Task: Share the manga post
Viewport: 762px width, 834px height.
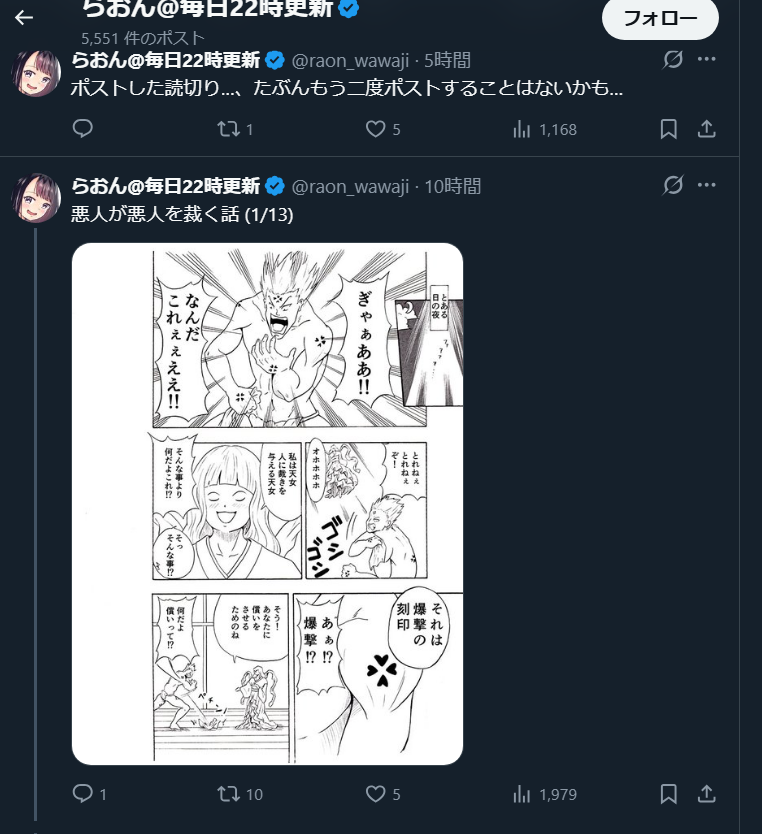Action: 706,794
